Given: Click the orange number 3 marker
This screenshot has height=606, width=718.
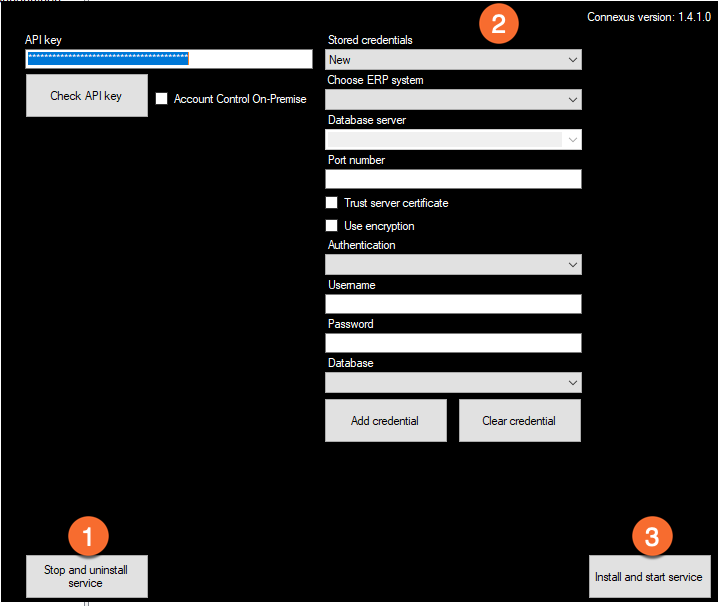Looking at the screenshot, I should click(x=651, y=536).
